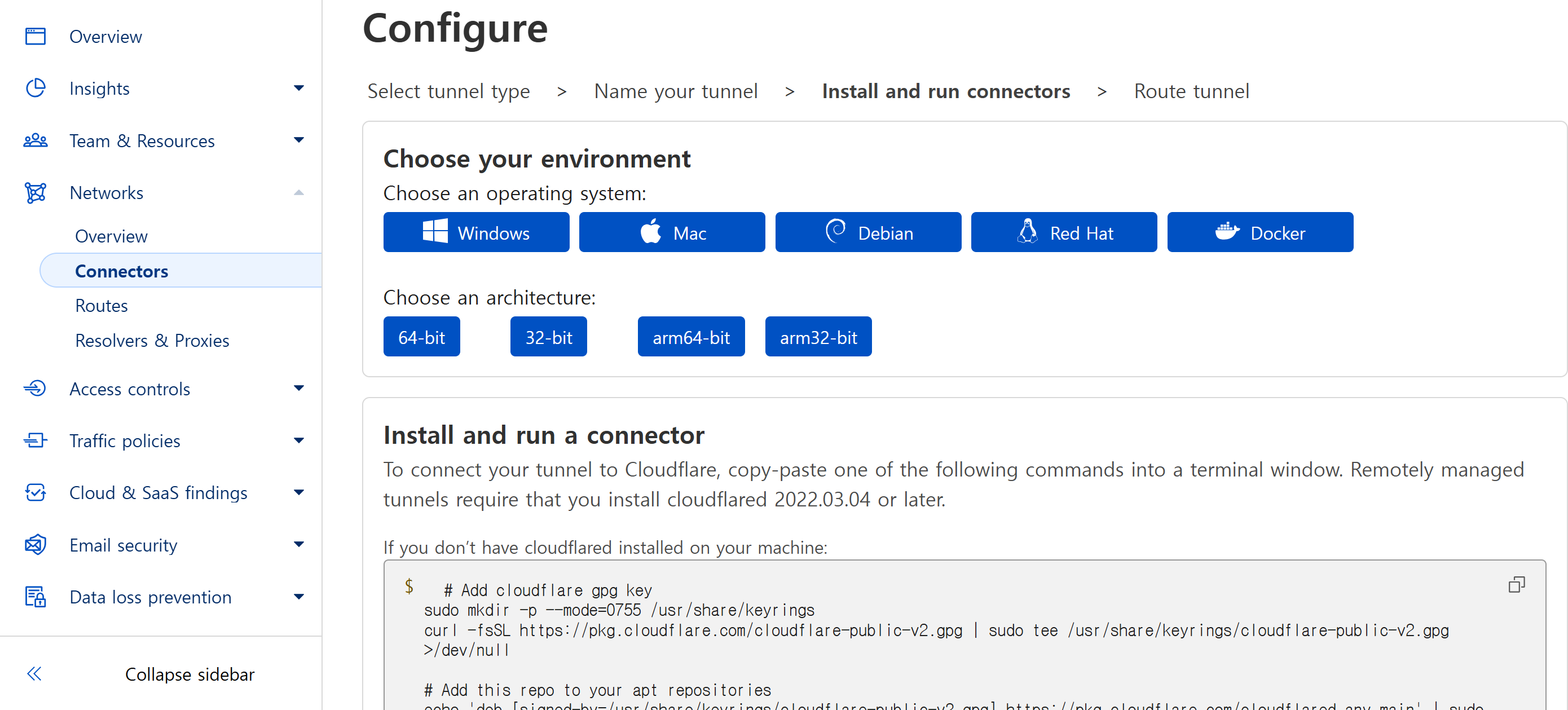The width and height of the screenshot is (1568, 710).
Task: Select the Red Hat operating system button
Action: click(x=1064, y=232)
